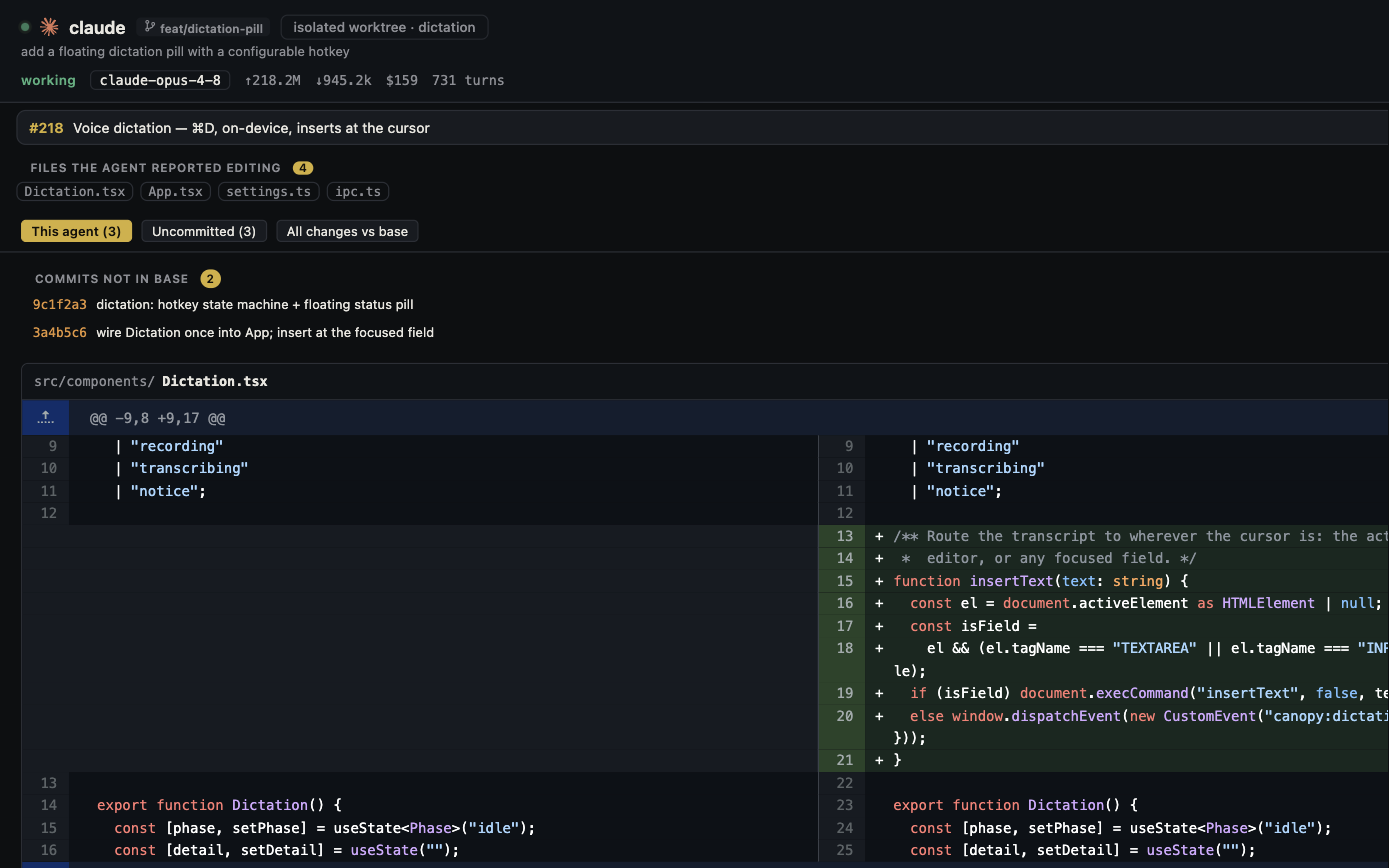Click the 731 turns counter
This screenshot has width=1389, height=868.
tap(468, 80)
